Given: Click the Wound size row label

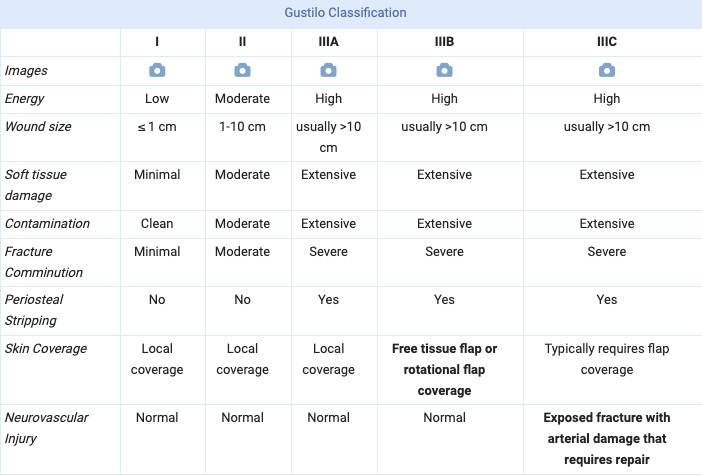Looking at the screenshot, I should coord(38,127).
